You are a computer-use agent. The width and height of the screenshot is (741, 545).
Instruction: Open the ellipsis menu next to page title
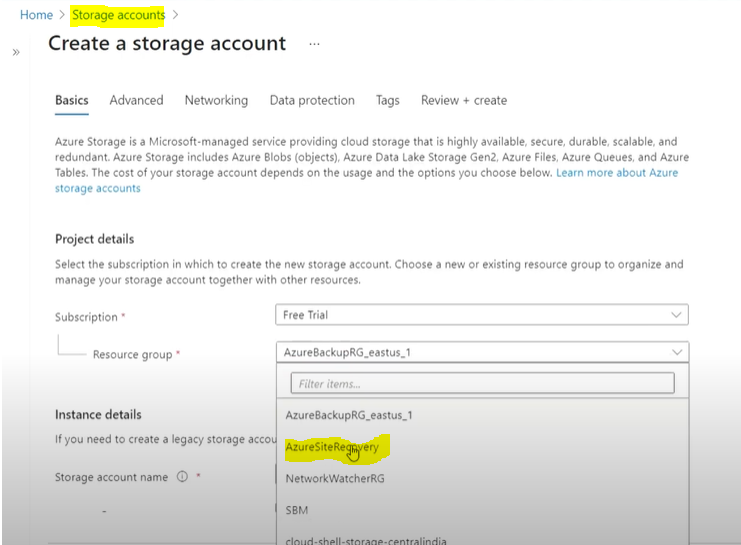[314, 44]
